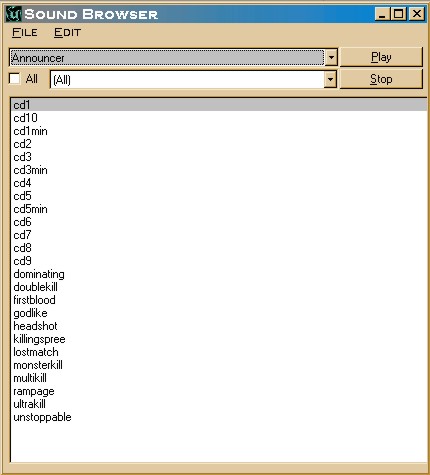Open the Edit menu
The height and width of the screenshot is (475, 430).
coord(67,33)
